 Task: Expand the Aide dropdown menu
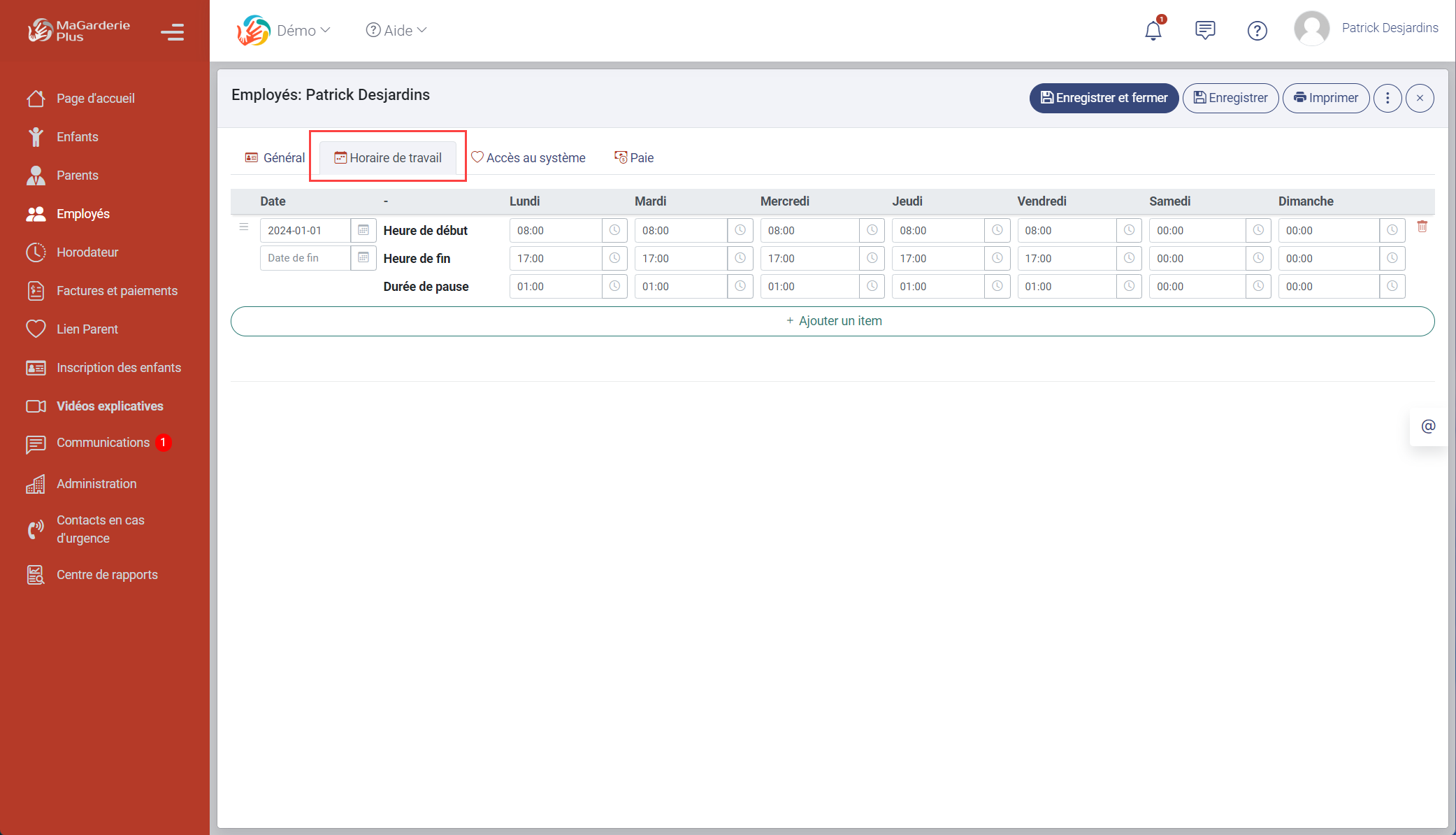(x=396, y=31)
